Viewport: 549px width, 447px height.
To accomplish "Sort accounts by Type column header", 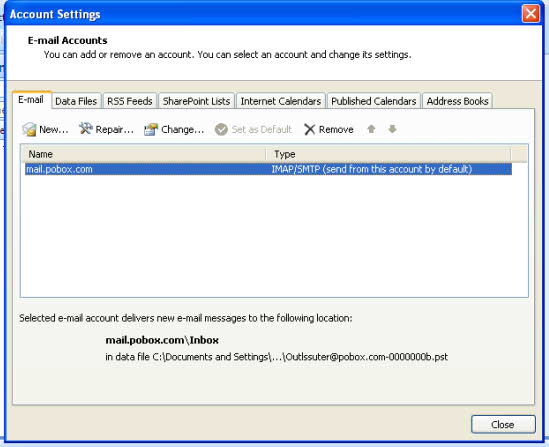I will point(389,154).
